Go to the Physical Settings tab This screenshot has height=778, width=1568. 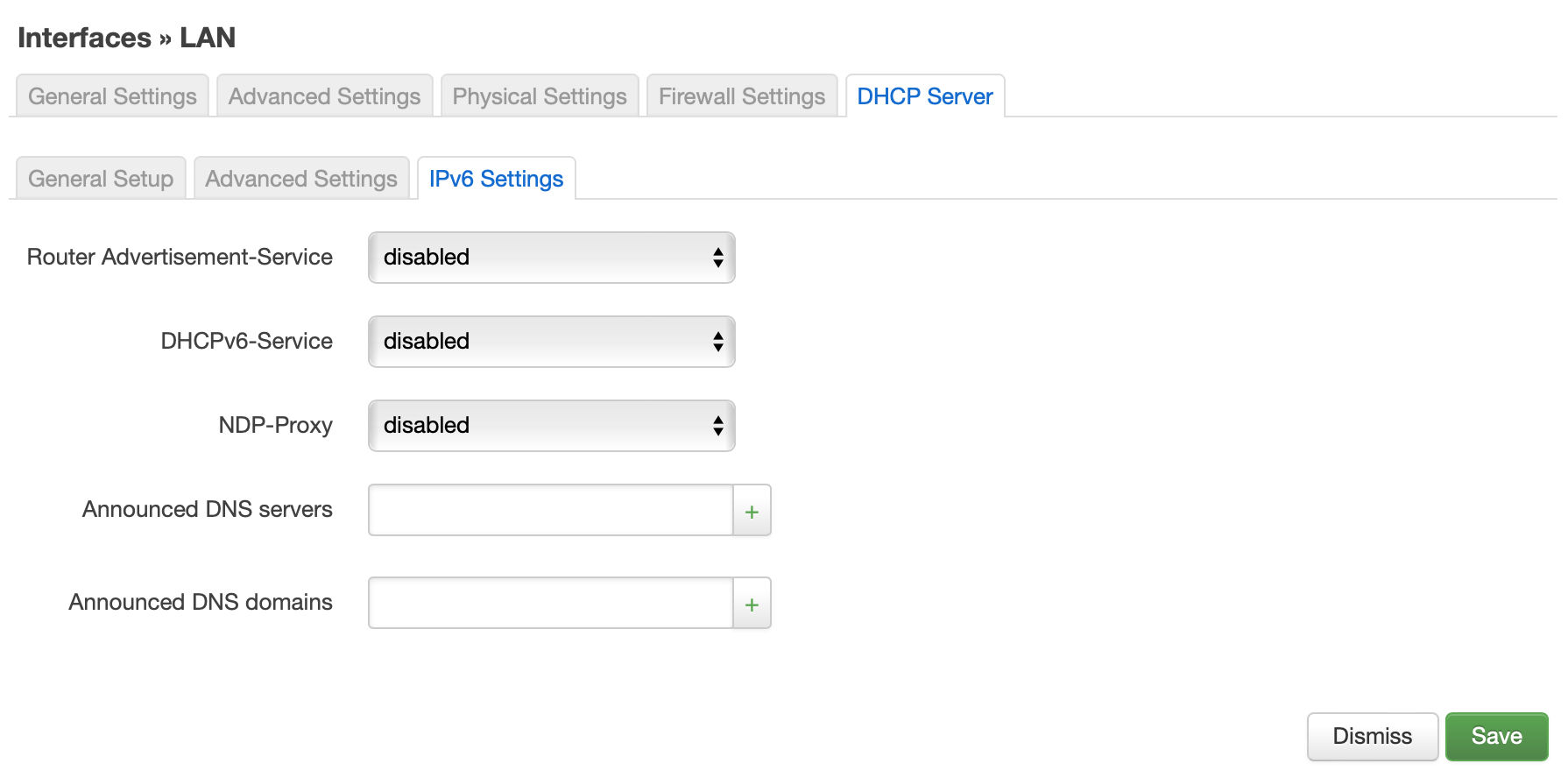(x=540, y=96)
